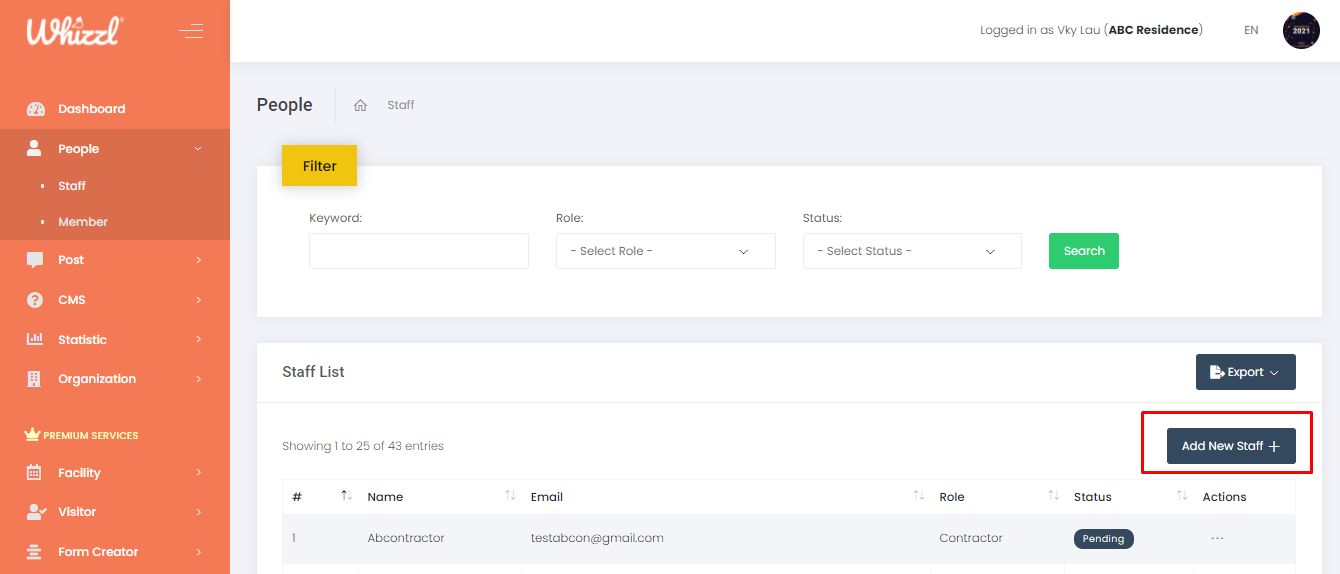1340x574 pixels.
Task: Open the Member submenu item
Action: point(83,222)
